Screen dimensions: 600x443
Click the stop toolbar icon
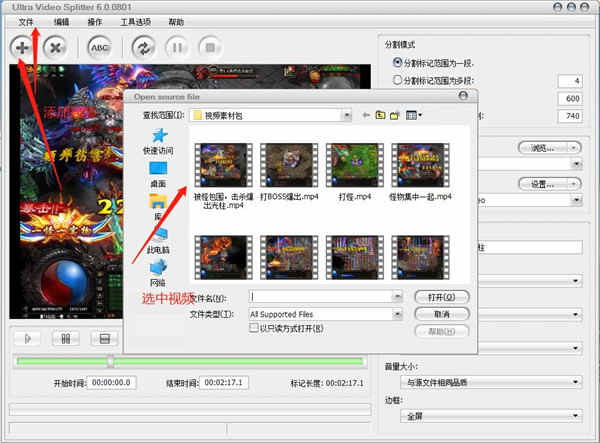point(210,48)
